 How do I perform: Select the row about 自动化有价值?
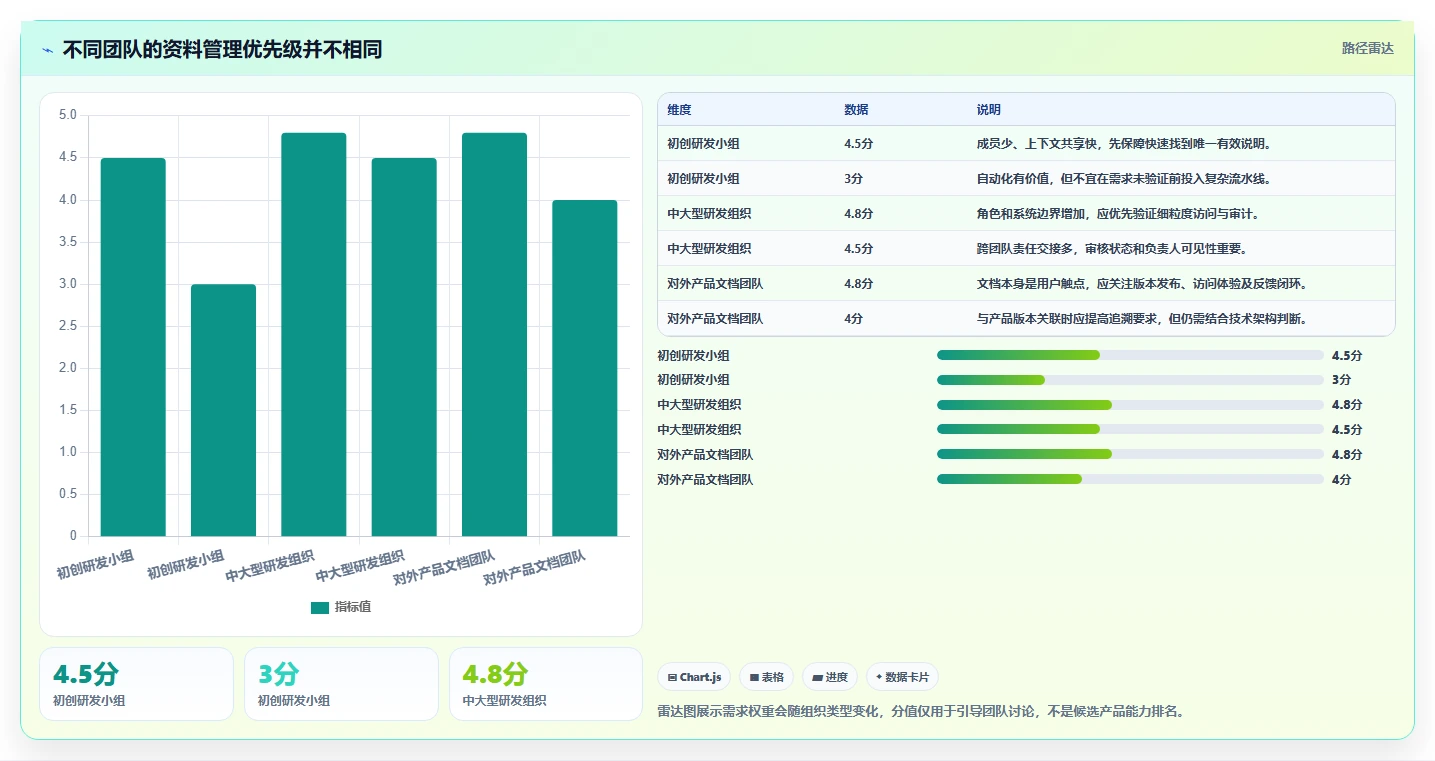[x=1026, y=178]
